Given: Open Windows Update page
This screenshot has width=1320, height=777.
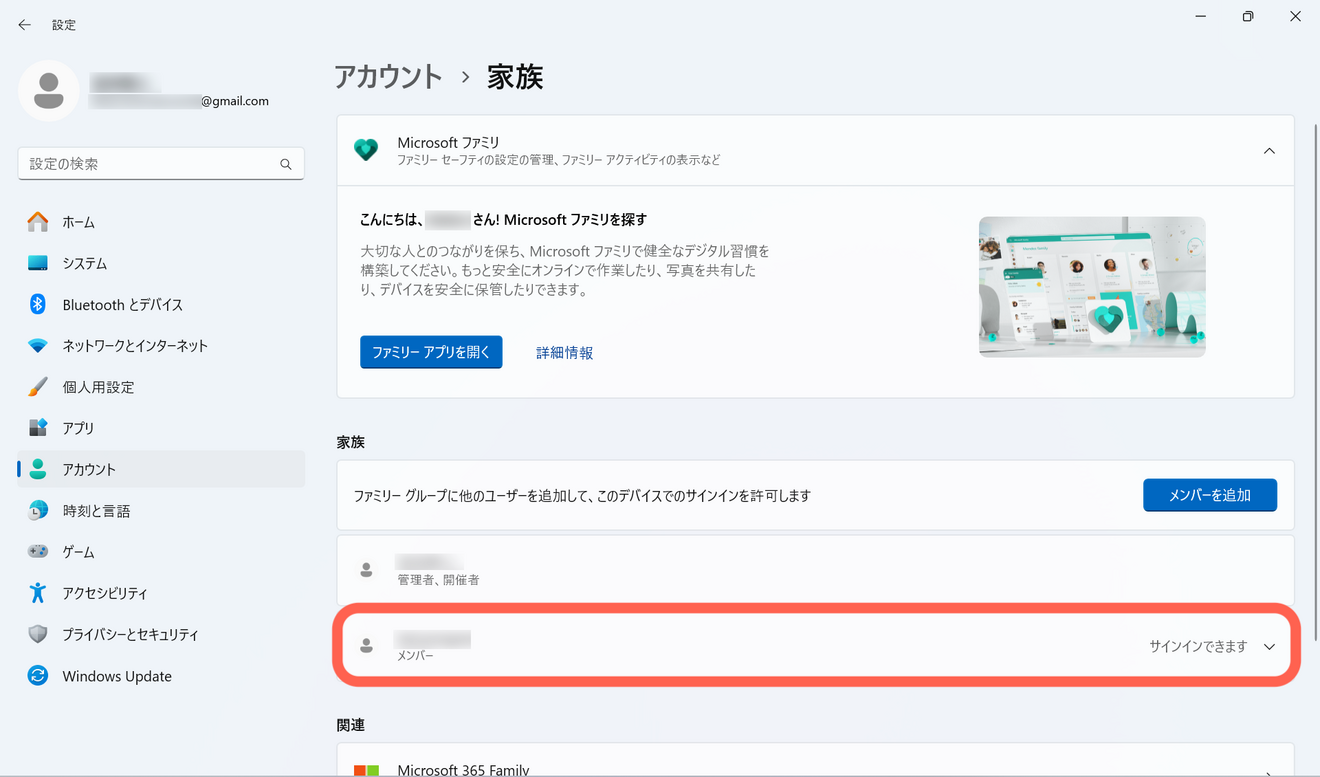Looking at the screenshot, I should pyautogui.click(x=161, y=676).
